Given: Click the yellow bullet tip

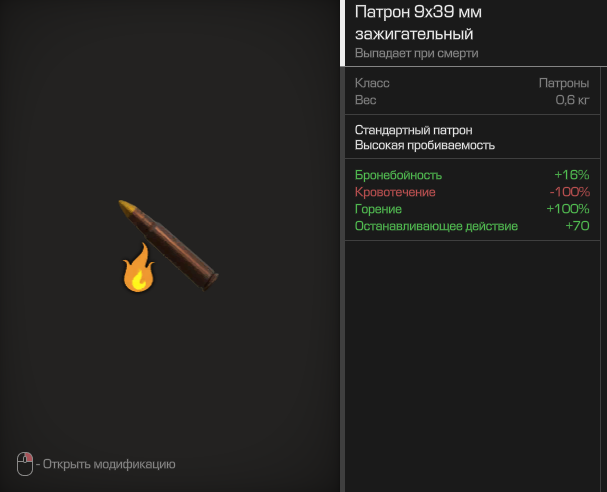Looking at the screenshot, I should click(x=127, y=207).
